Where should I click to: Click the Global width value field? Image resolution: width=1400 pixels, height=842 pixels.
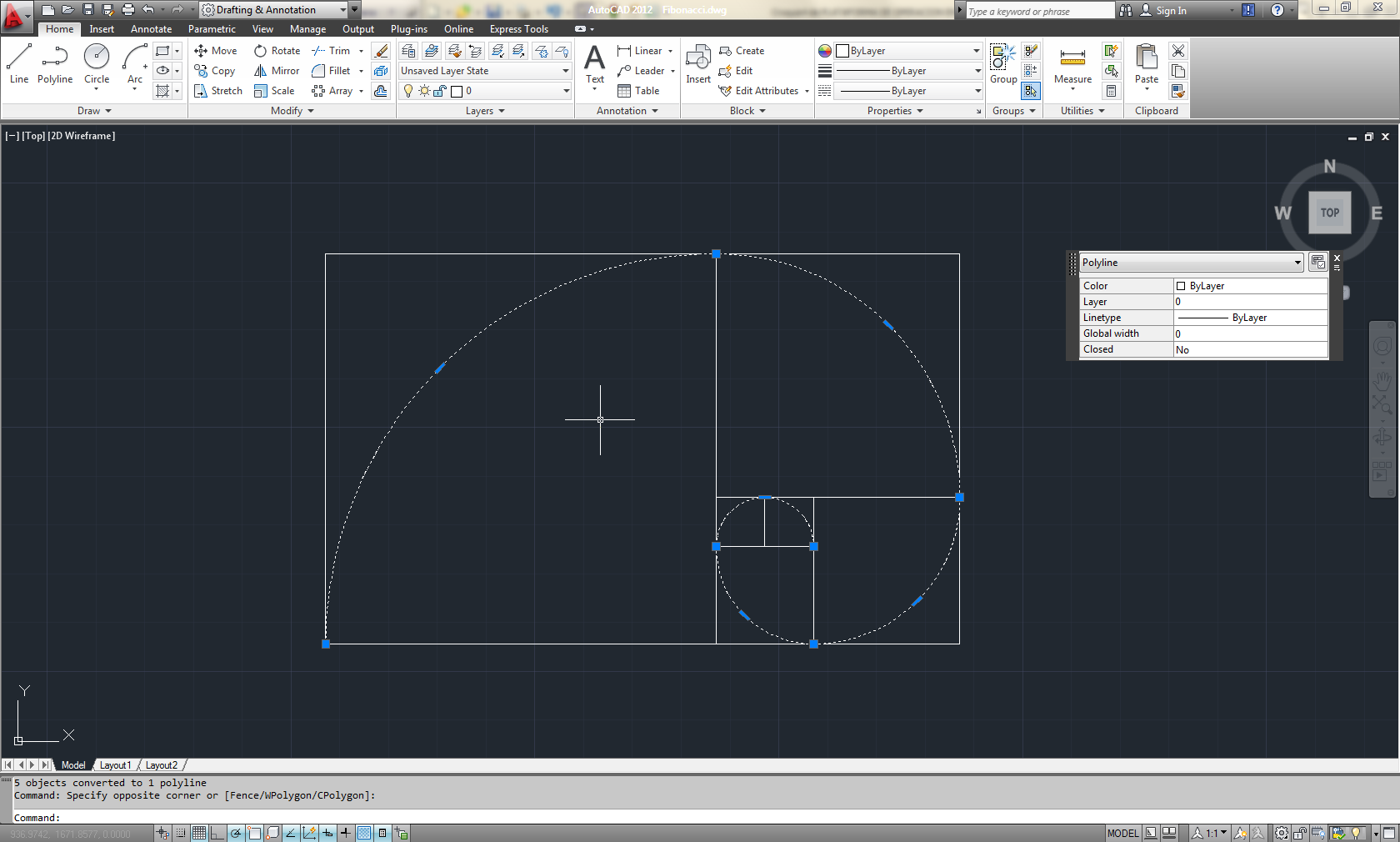[1250, 333]
